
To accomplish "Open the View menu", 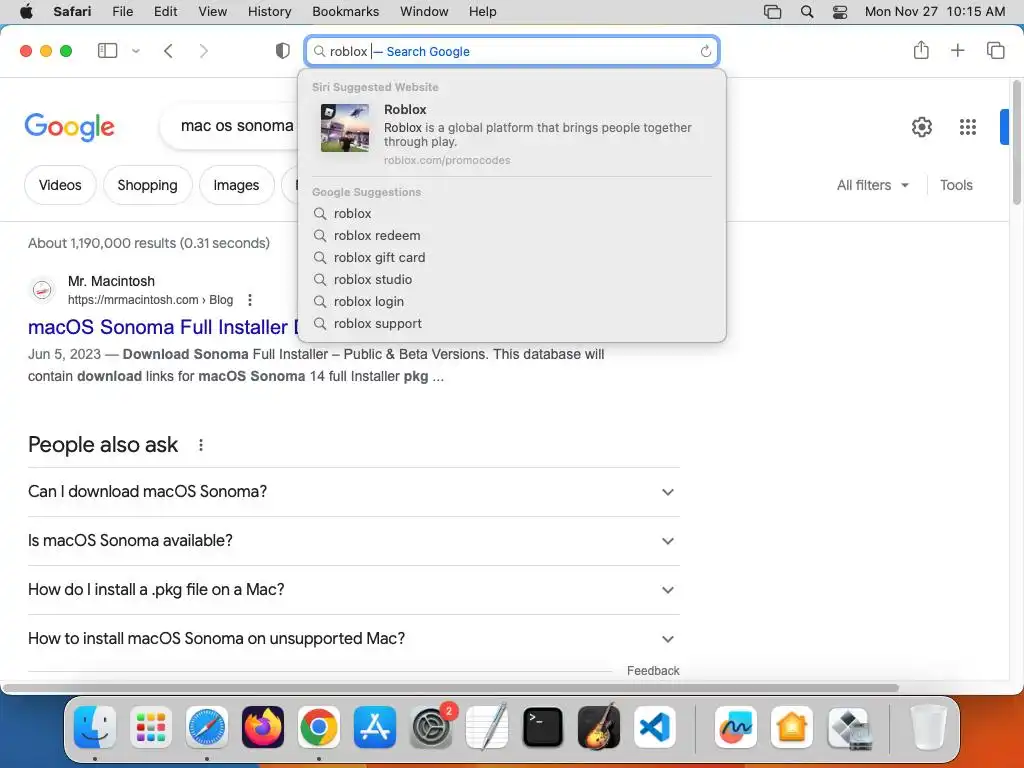I will (212, 12).
